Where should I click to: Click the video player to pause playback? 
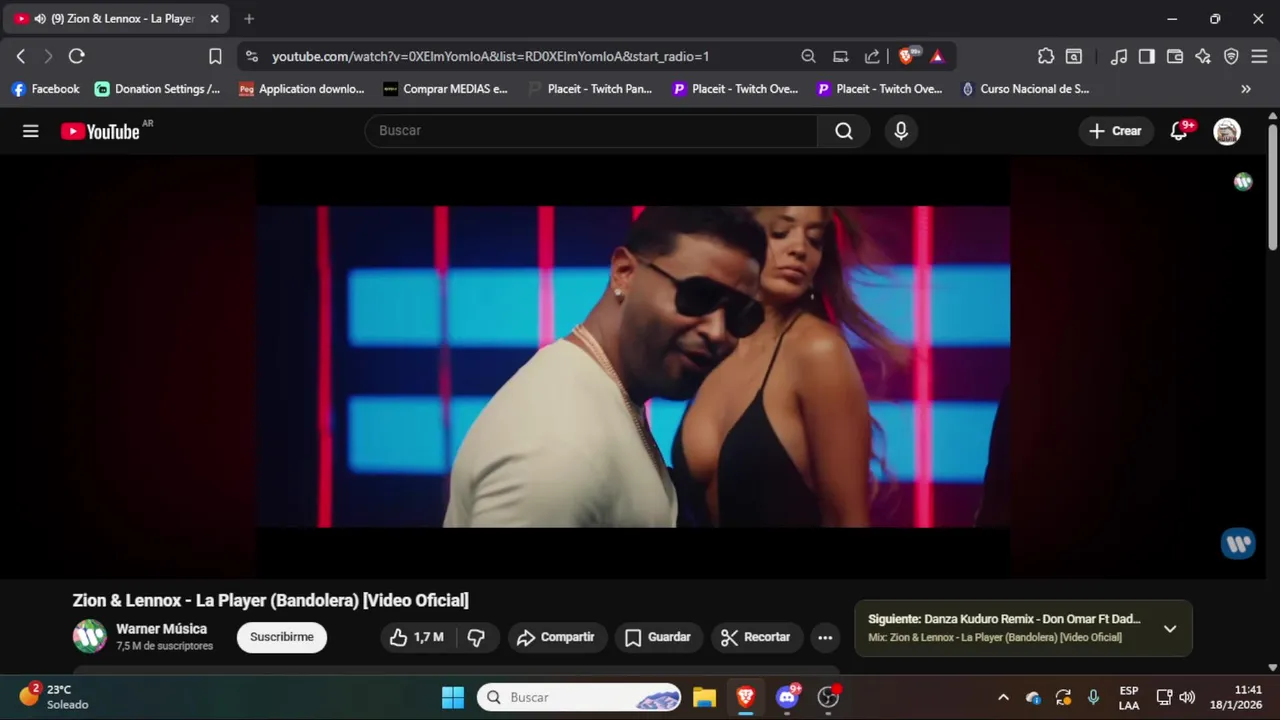pos(633,366)
